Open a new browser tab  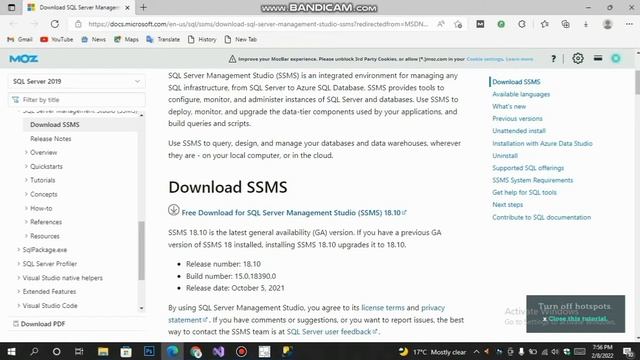(143, 7)
